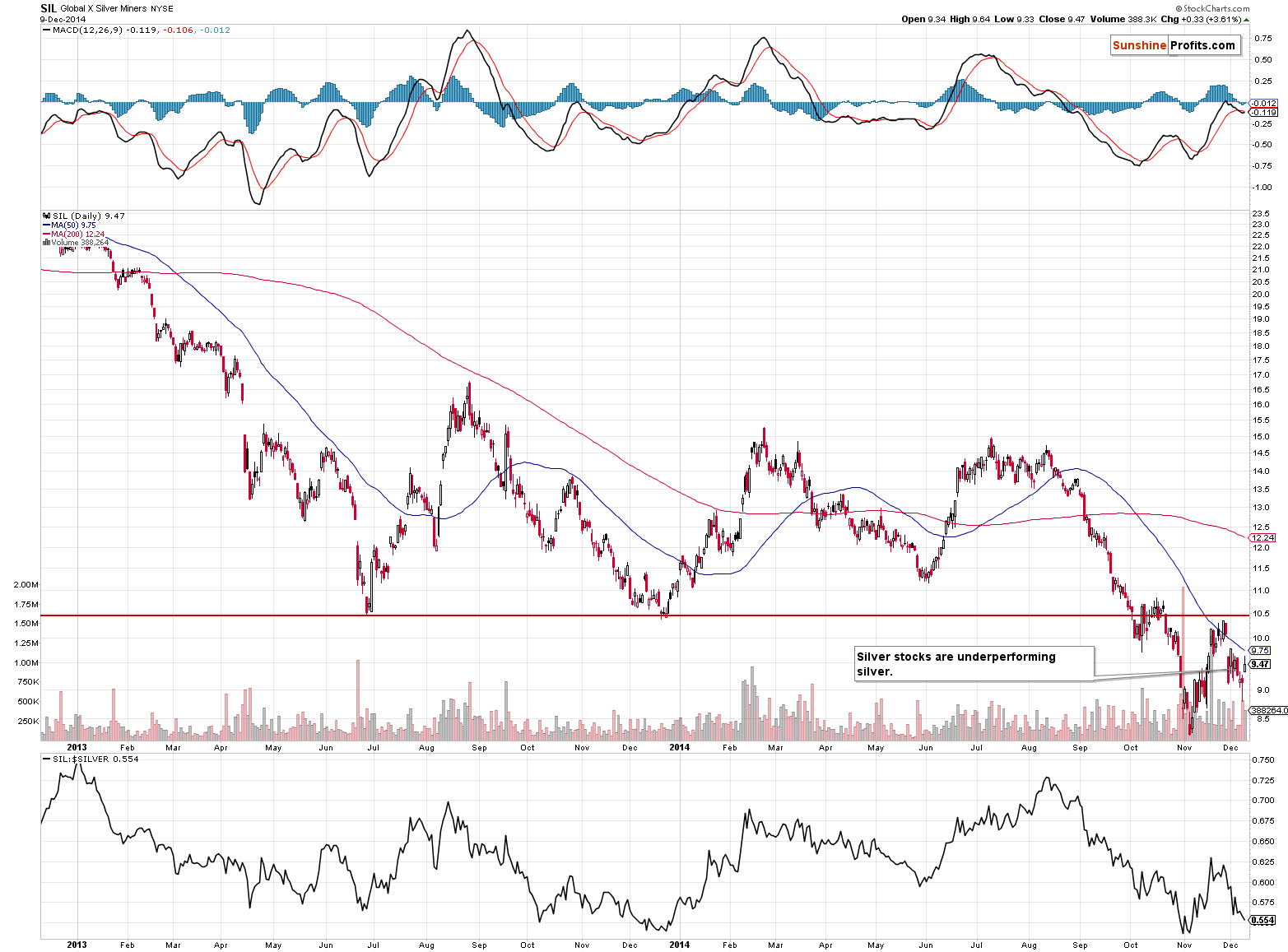Screen dimensions: 1288x952
Task: Click the bold SIL ticker symbol title
Action: 49,8
